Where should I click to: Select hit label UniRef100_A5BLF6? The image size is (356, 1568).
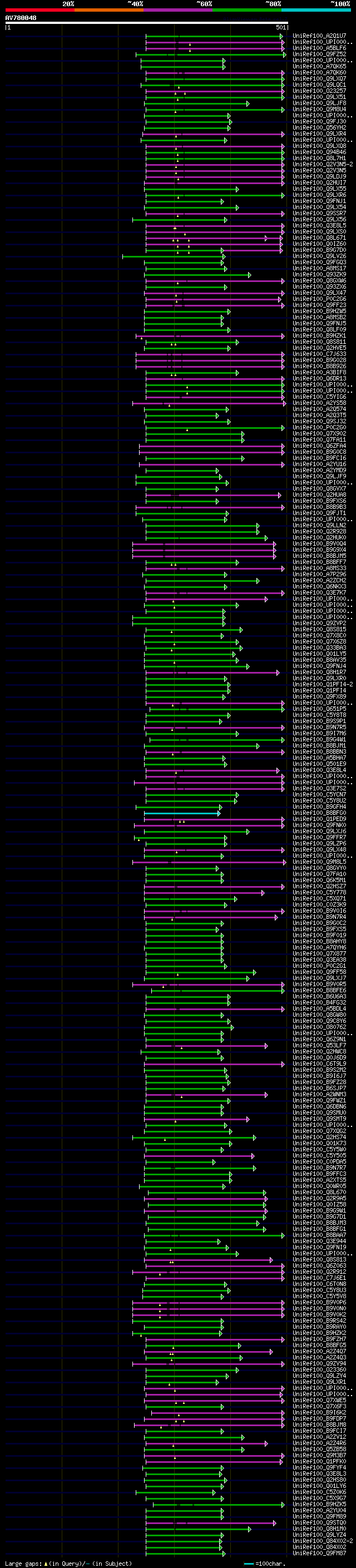(319, 48)
